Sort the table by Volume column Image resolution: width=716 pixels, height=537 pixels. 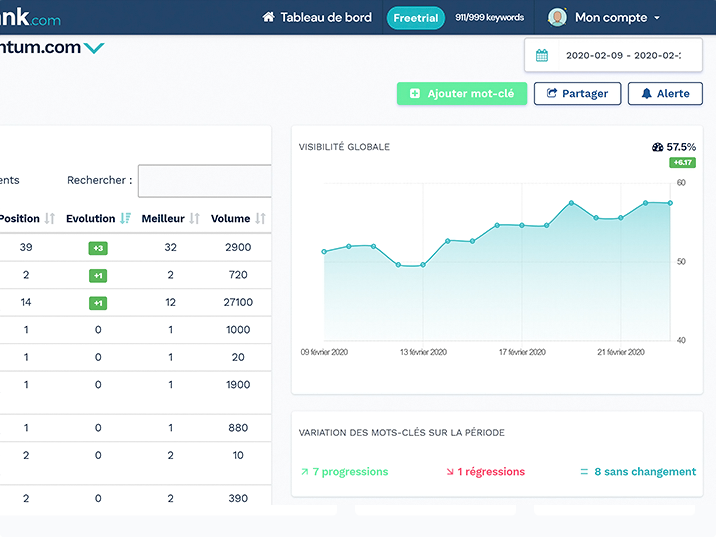(260, 219)
